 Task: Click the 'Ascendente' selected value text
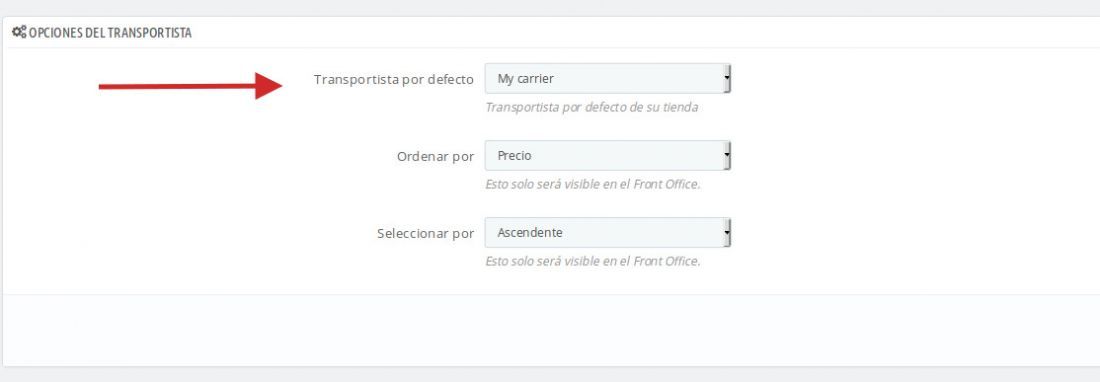coord(530,233)
